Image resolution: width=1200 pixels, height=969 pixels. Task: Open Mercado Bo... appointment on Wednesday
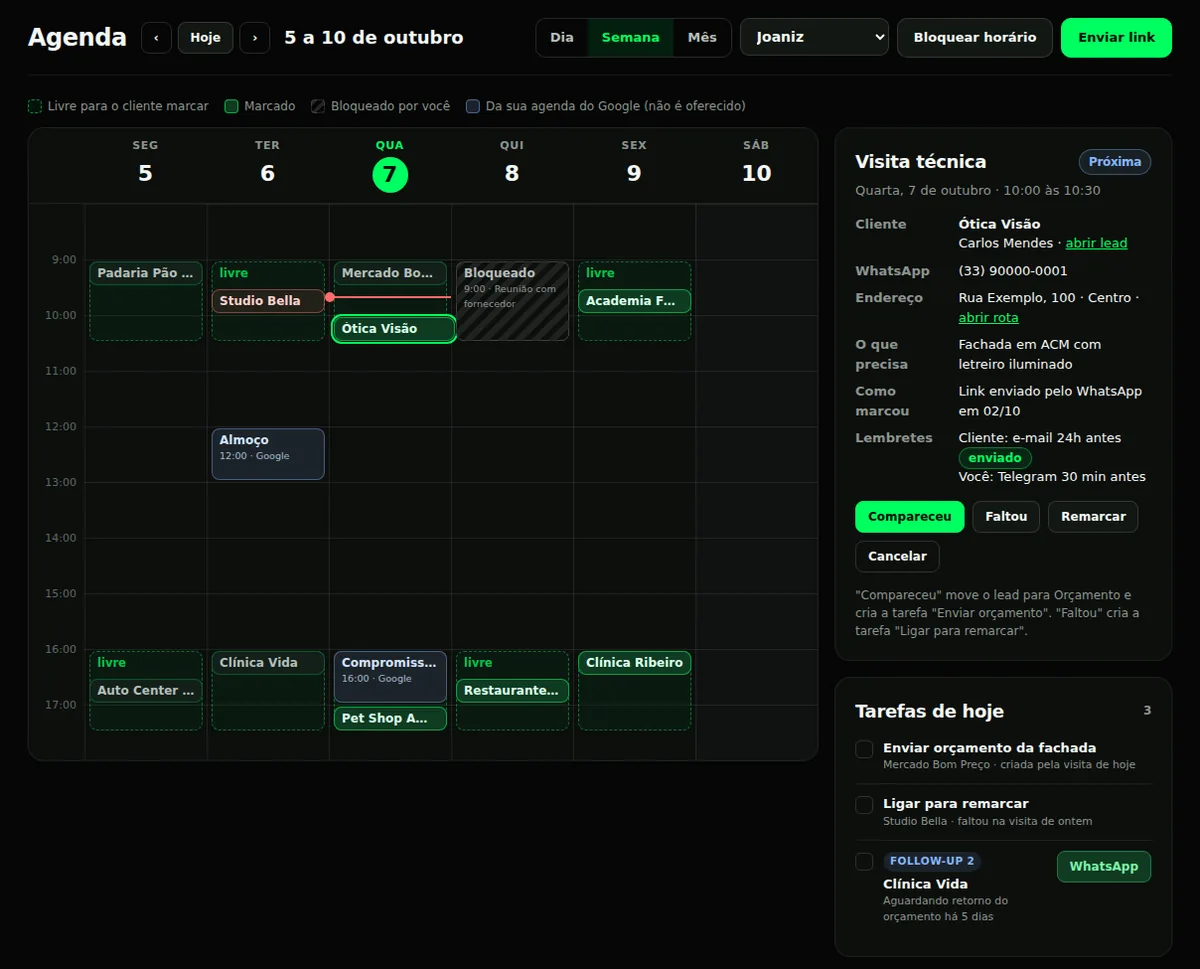(390, 273)
